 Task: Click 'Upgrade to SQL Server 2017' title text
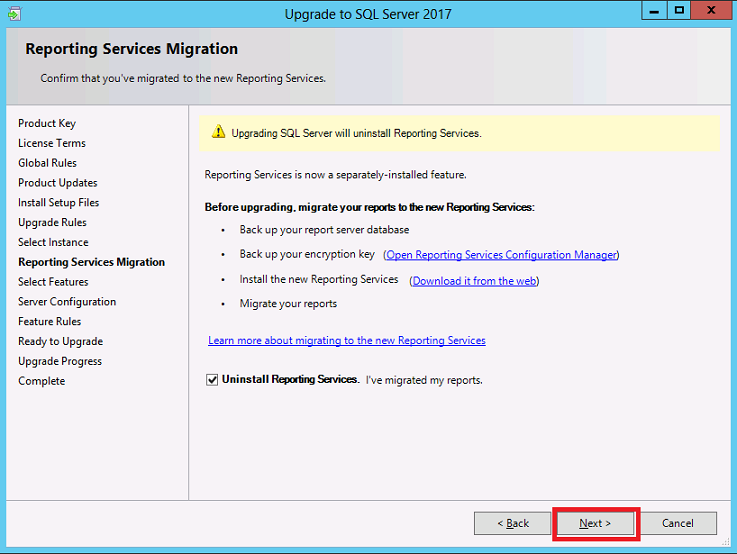pos(368,14)
